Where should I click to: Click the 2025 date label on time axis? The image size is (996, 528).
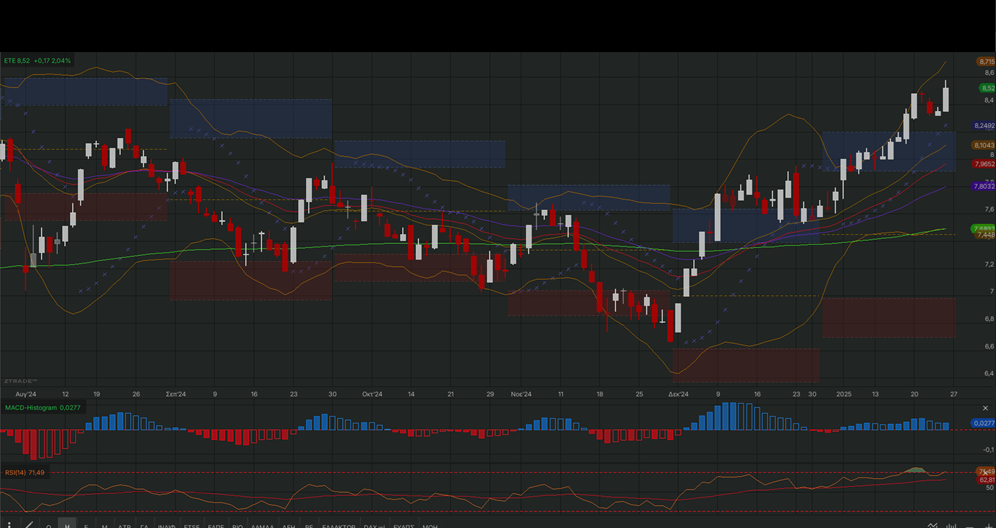click(844, 395)
